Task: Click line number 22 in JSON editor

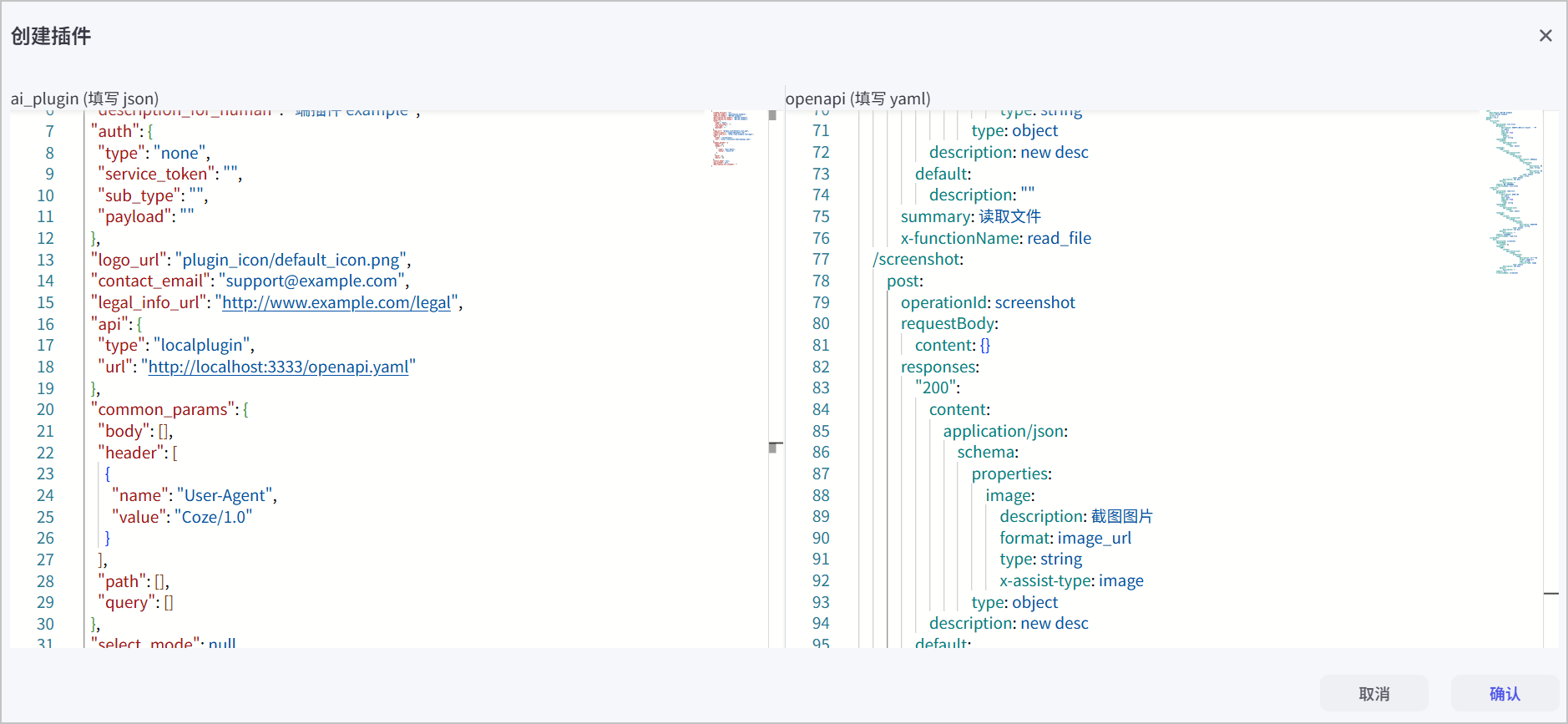Action: click(45, 453)
